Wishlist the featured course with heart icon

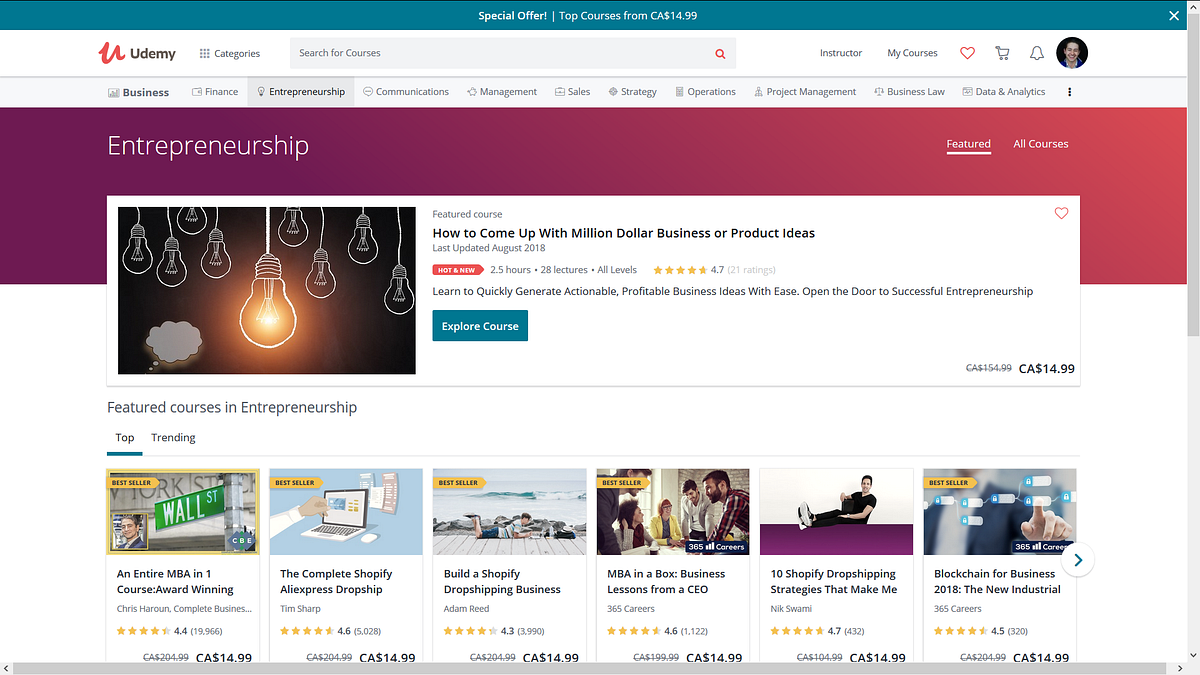1061,213
